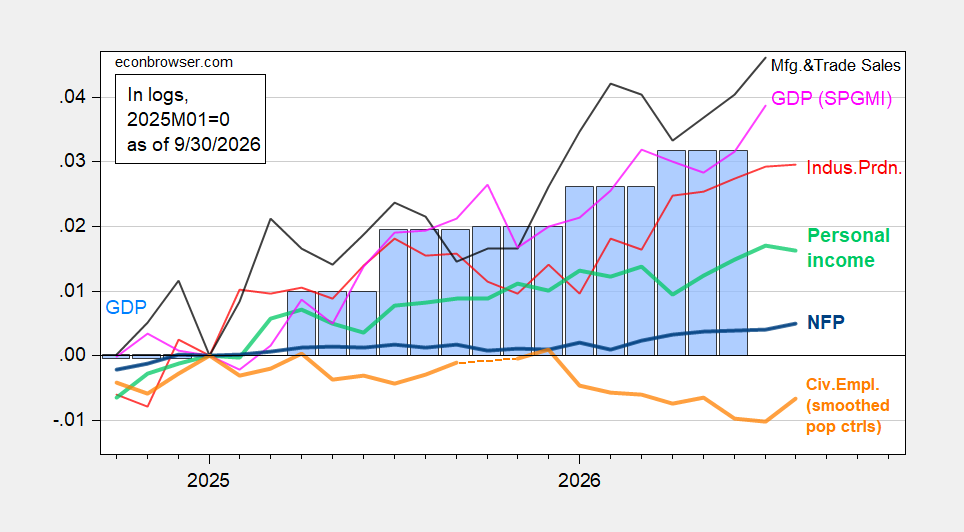The width and height of the screenshot is (964, 532).
Task: Click the GDP (SPGMI) magenta label
Action: 831,98
